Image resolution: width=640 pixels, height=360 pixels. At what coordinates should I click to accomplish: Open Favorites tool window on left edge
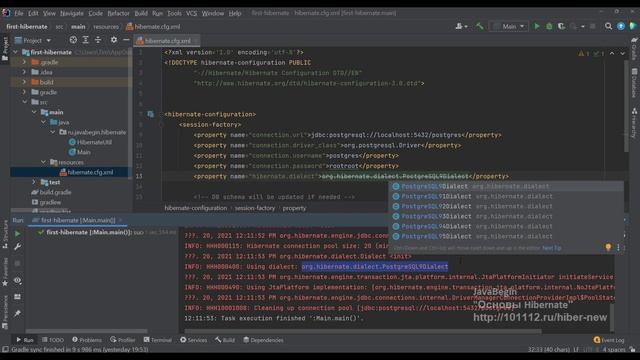tap(5, 271)
